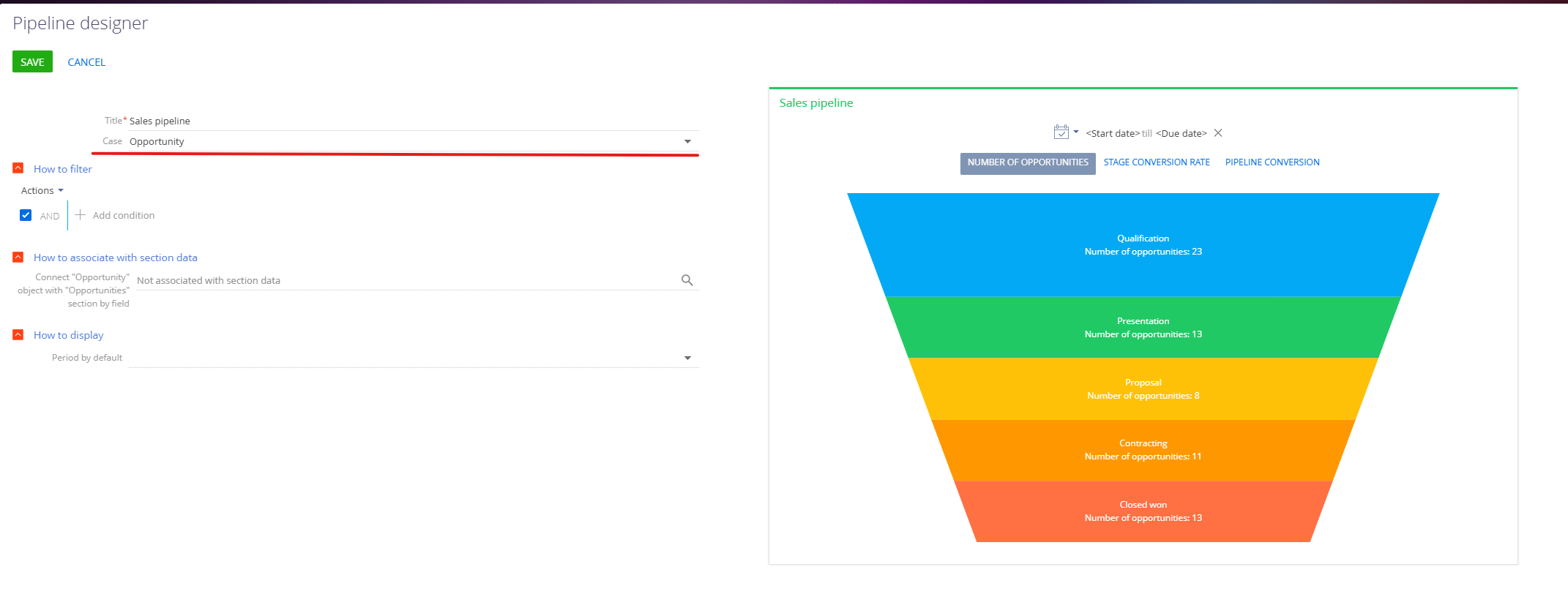Open the Case dropdown arrow
1568x616 pixels.
(x=687, y=141)
